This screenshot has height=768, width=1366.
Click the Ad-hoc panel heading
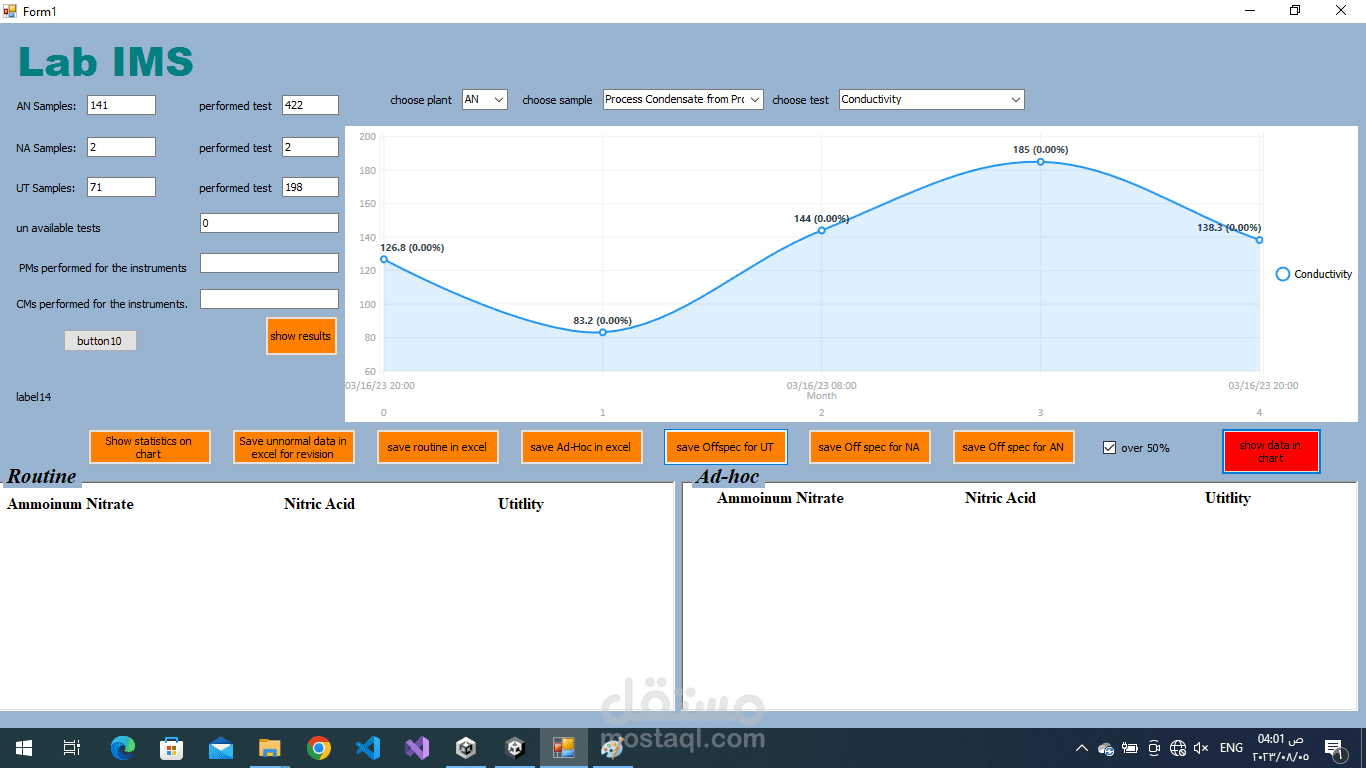[x=728, y=477]
